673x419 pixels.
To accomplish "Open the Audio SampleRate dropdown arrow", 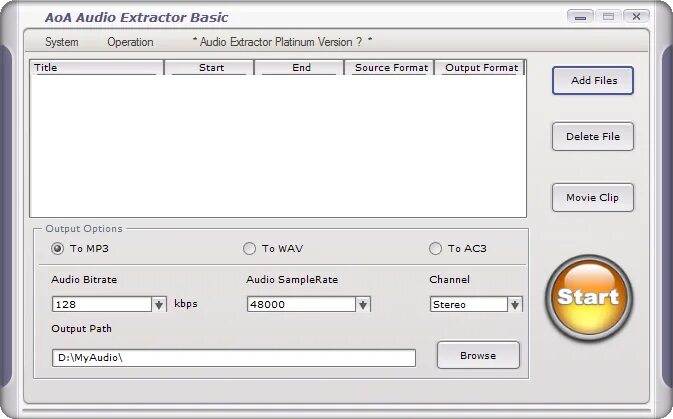I will point(363,304).
